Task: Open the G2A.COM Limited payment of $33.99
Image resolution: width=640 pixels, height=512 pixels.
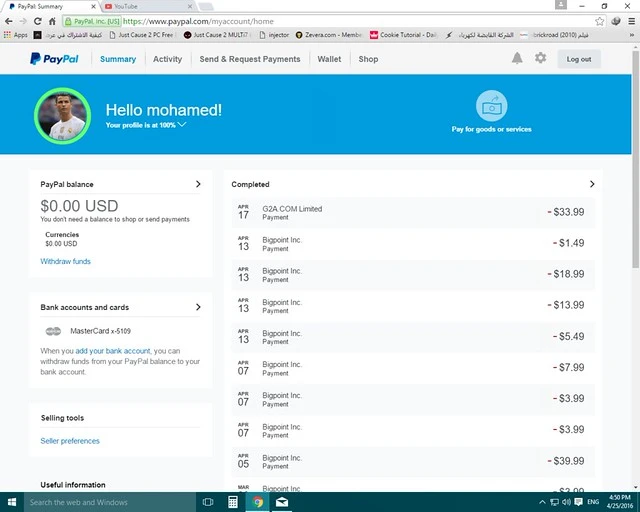Action: coord(413,212)
